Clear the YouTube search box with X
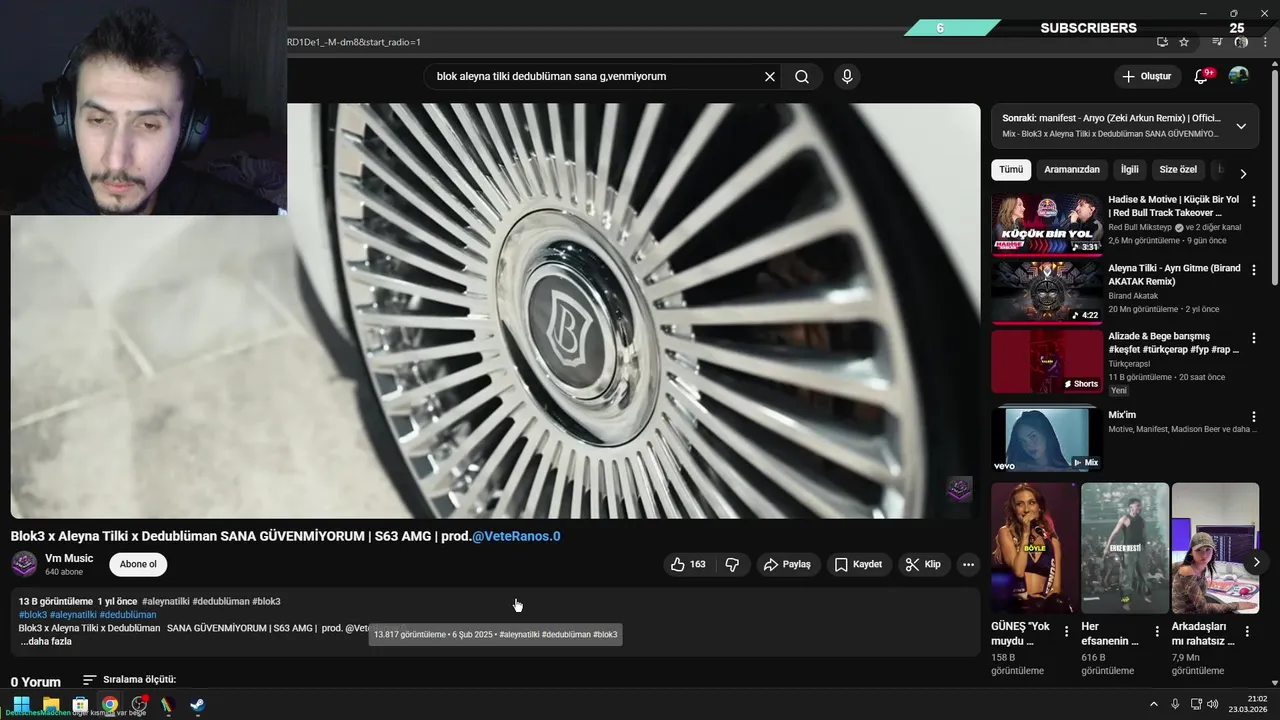 pos(770,77)
